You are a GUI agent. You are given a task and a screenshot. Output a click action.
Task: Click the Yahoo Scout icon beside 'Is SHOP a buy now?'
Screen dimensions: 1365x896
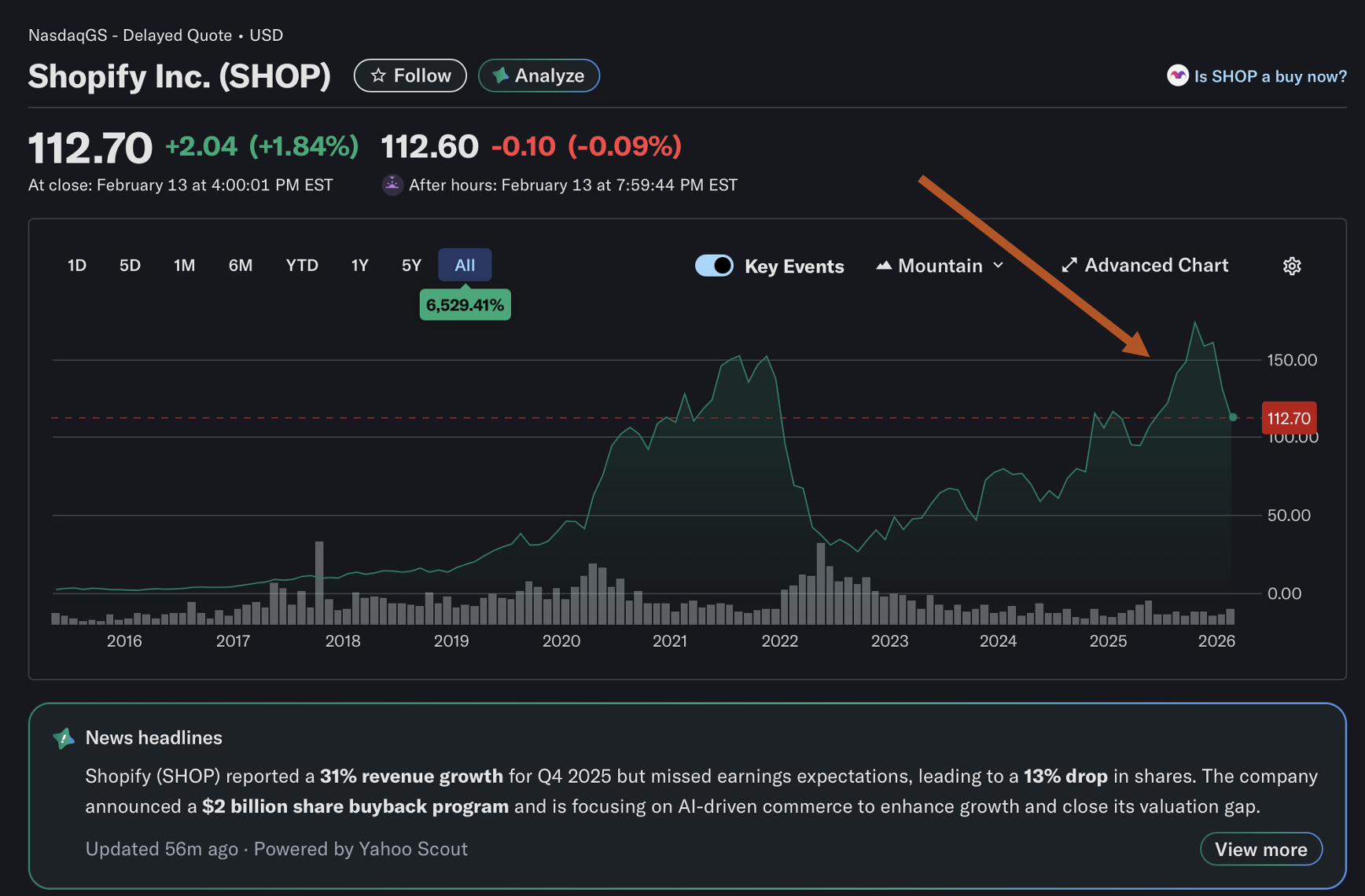click(x=1177, y=75)
